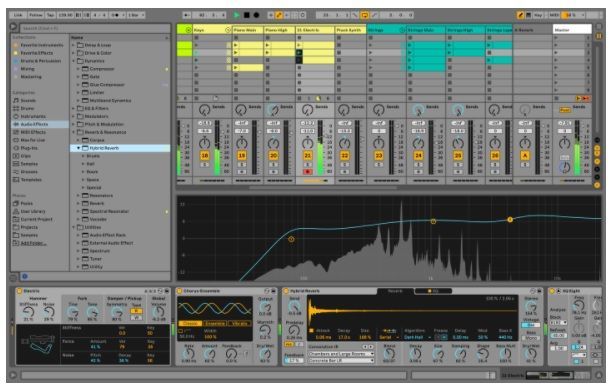The image size is (616, 390).
Task: Expand the Delay & Loop folder
Action: pos(73,45)
